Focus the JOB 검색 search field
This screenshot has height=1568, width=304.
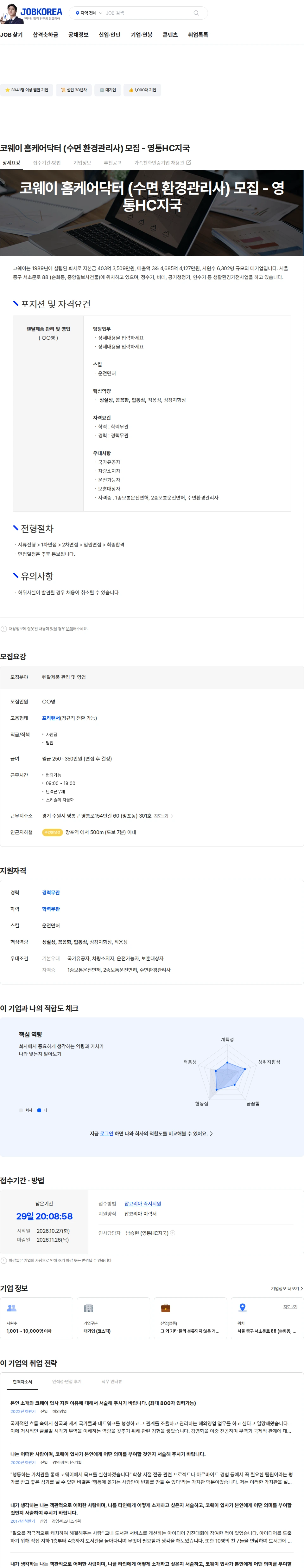(x=146, y=13)
